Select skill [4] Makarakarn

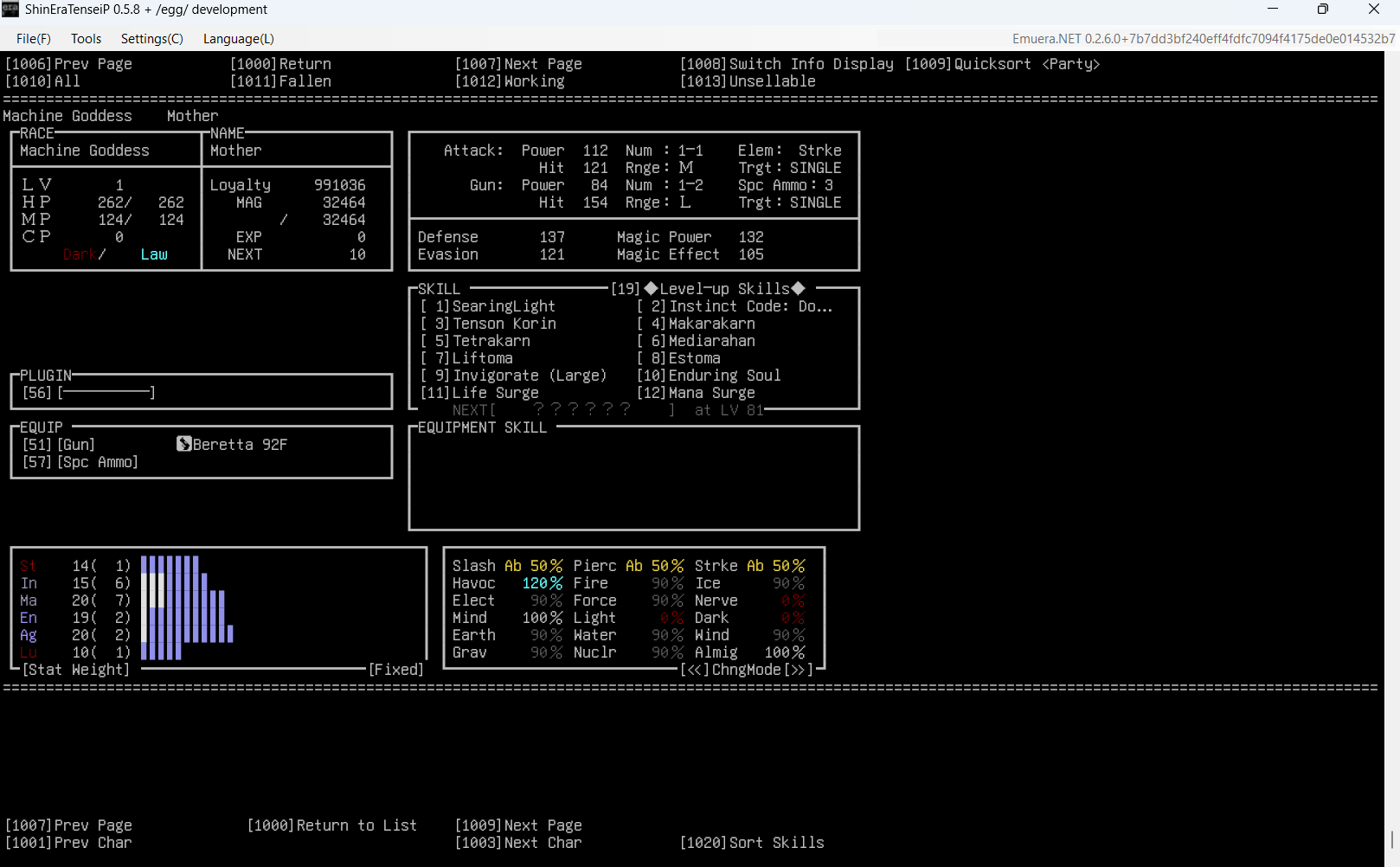click(696, 324)
